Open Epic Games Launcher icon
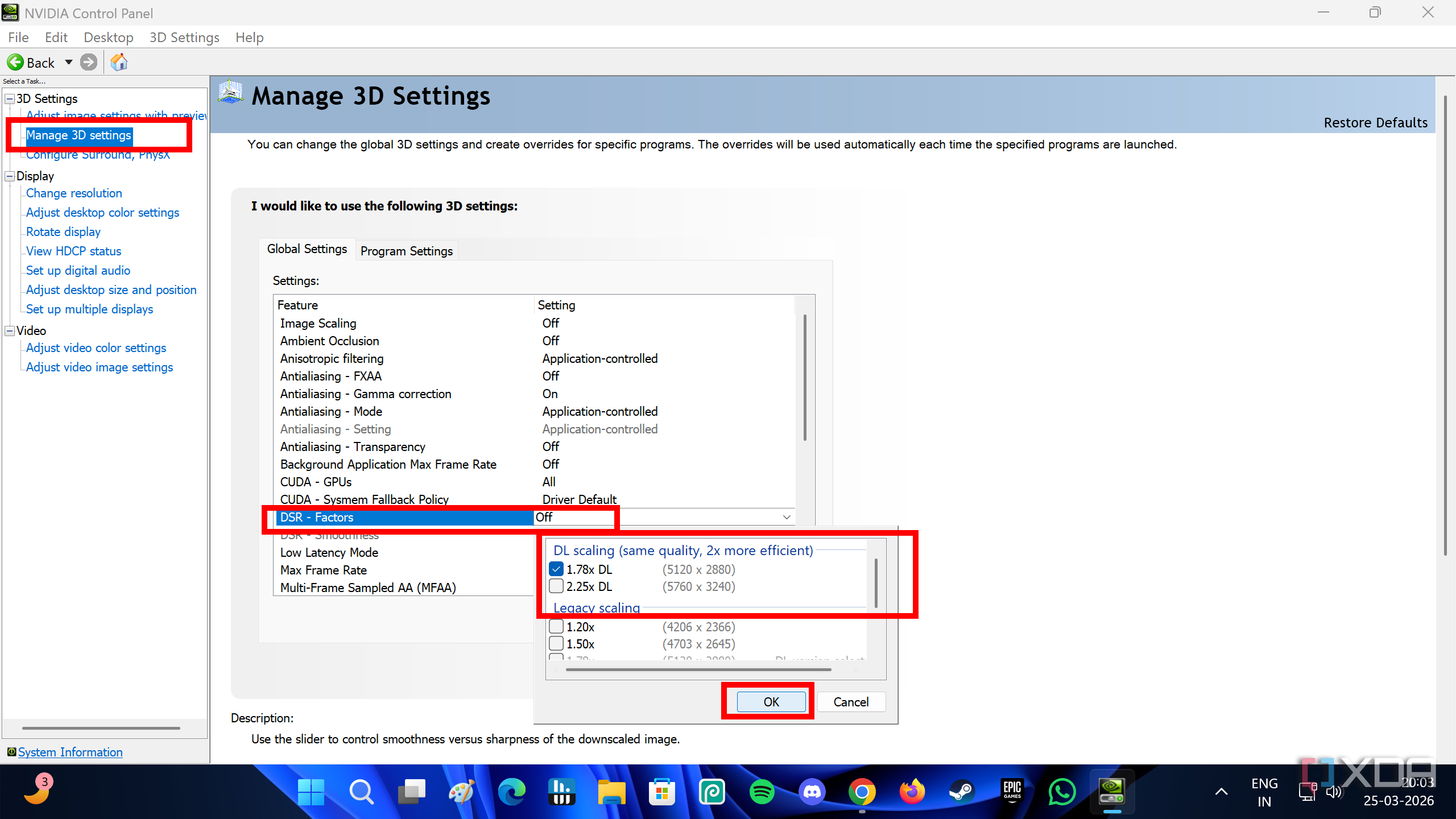Viewport: 1456px width, 819px height. (x=1012, y=792)
